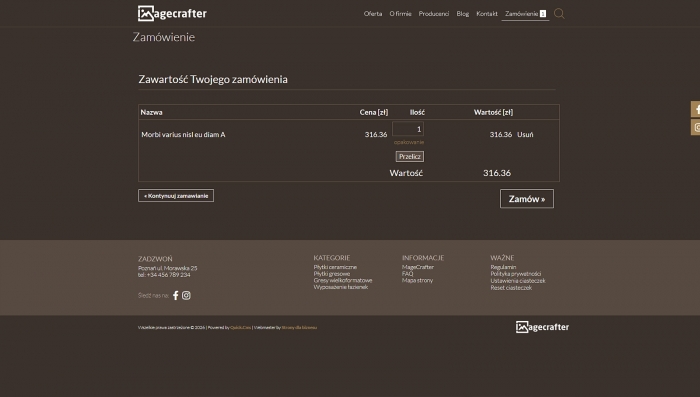Screen dimensions: 700x397
Task: Open Polityka prywatności link
Action: click(516, 274)
